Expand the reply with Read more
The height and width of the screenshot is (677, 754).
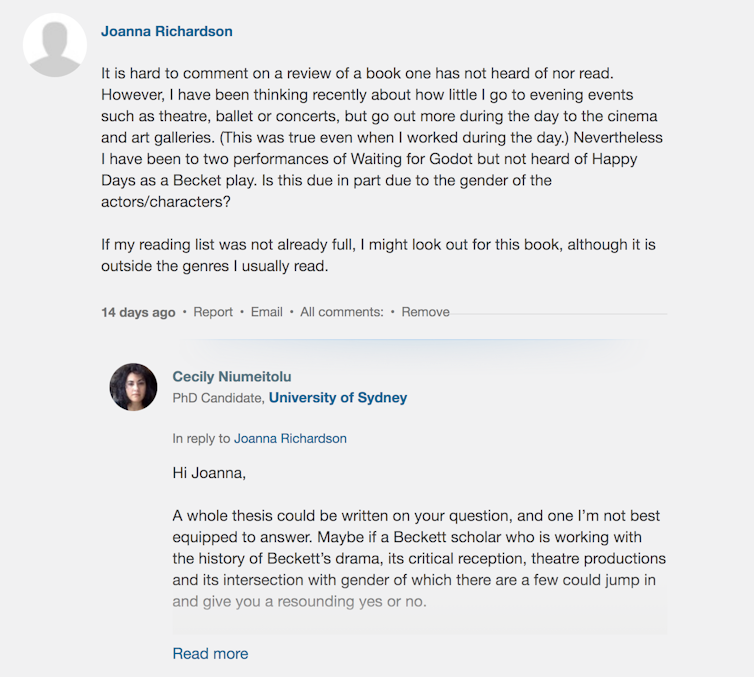(210, 653)
